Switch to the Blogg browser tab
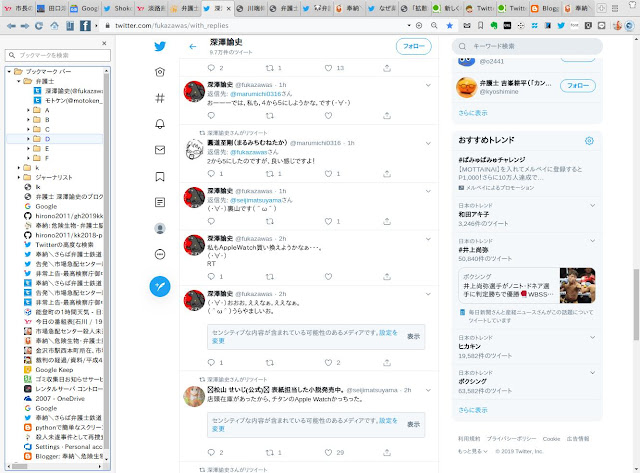This screenshot has height=473, width=640. point(546,8)
